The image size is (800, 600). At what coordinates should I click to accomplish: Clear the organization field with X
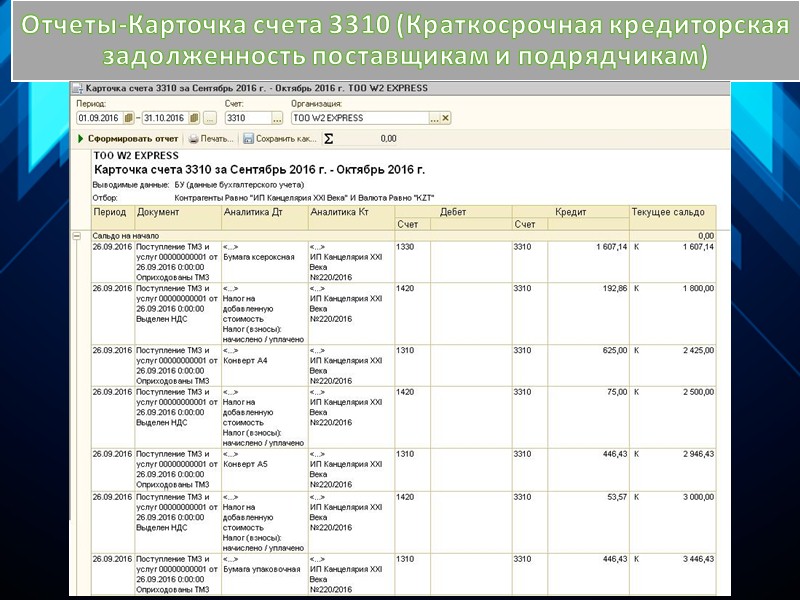445,118
